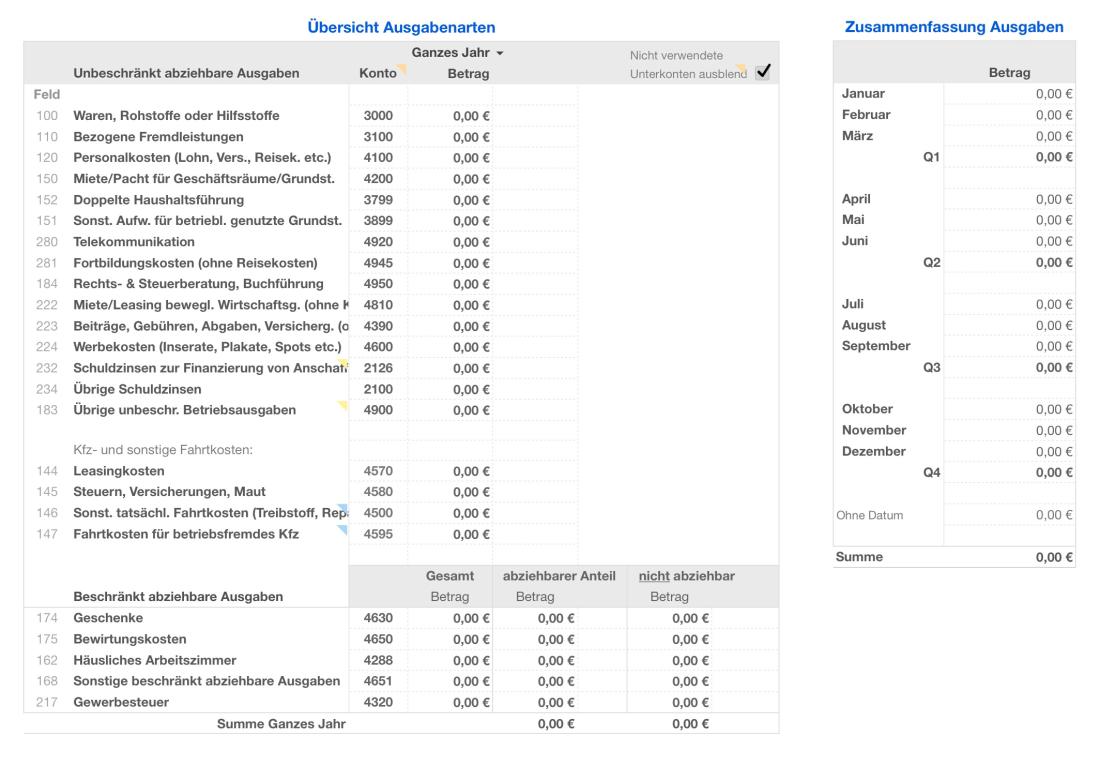Open the comment on Schuldzinsen account 2126

pyautogui.click(x=344, y=362)
